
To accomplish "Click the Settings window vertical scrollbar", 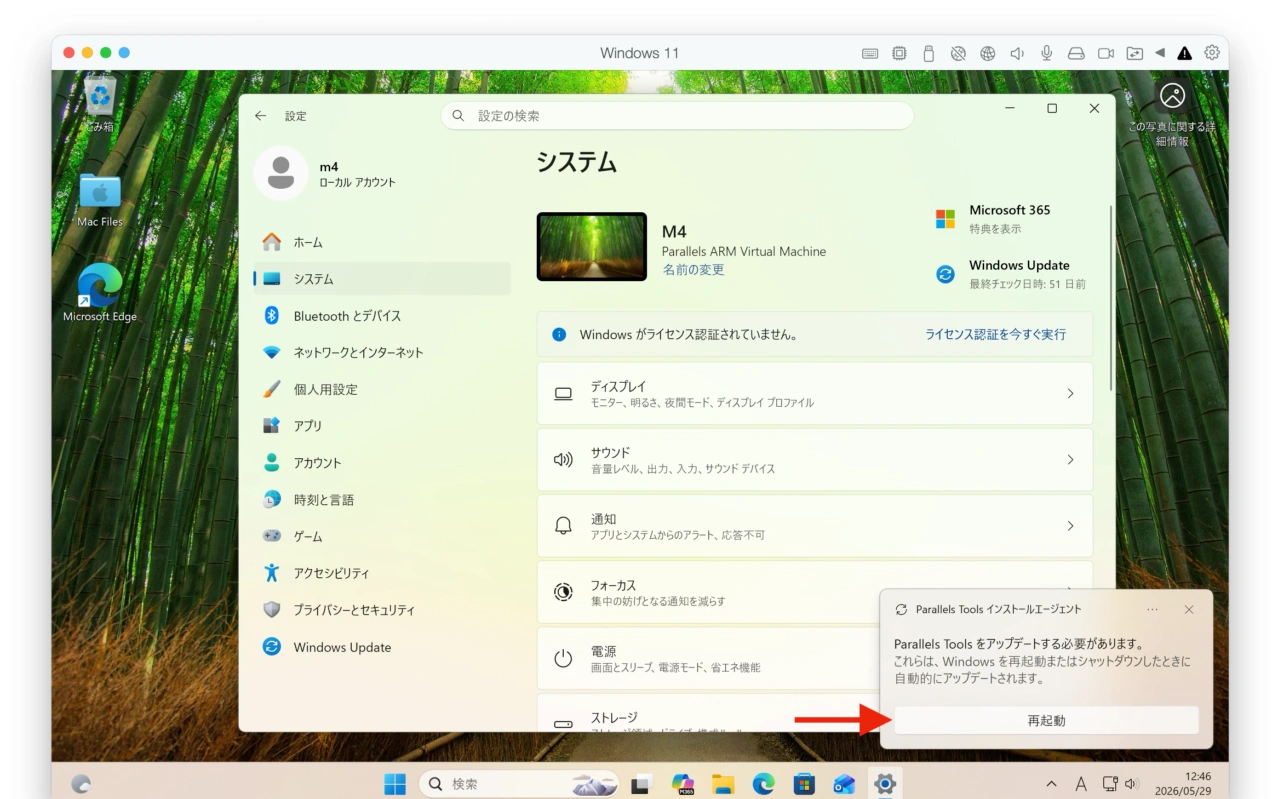I will 1110,298.
